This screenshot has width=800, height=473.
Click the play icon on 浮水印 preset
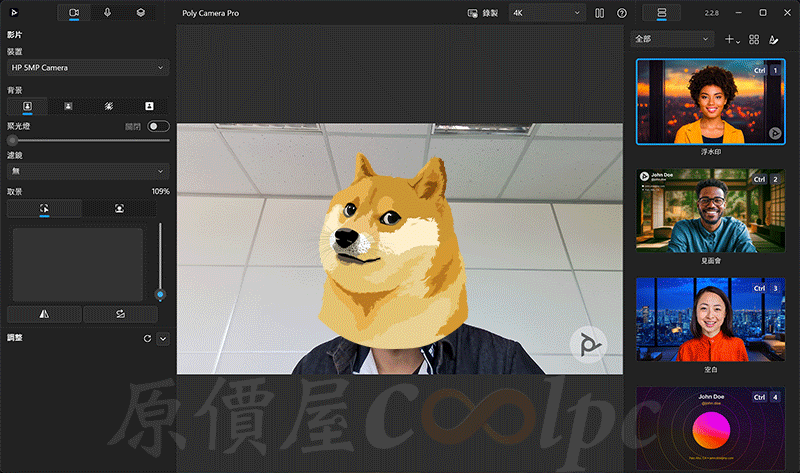point(774,133)
